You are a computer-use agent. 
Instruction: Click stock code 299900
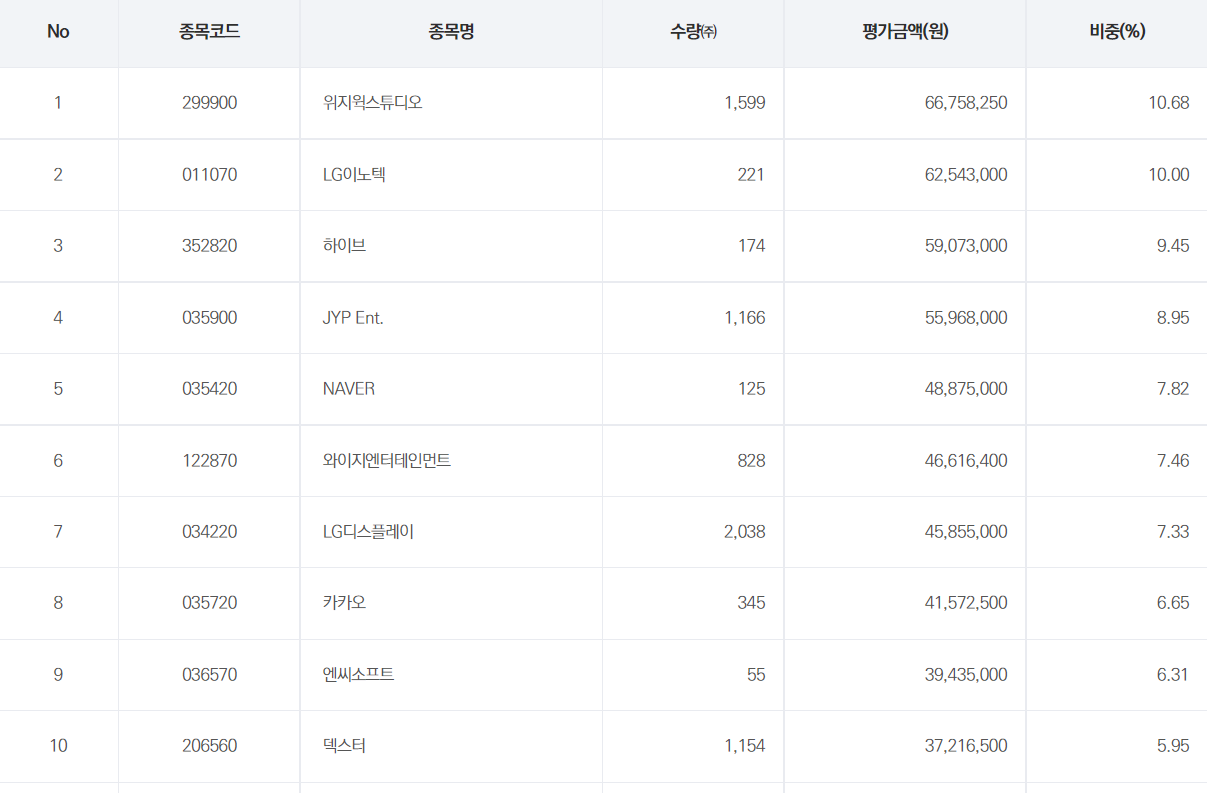pyautogui.click(x=209, y=103)
